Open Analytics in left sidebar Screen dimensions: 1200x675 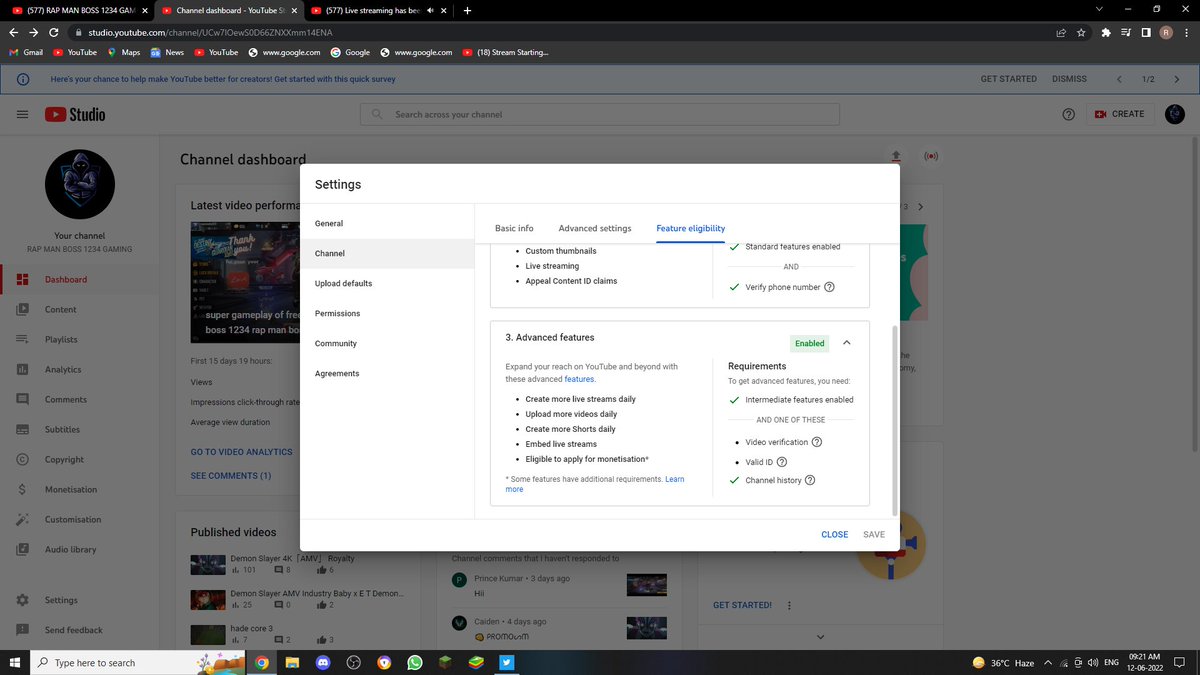[80, 370]
